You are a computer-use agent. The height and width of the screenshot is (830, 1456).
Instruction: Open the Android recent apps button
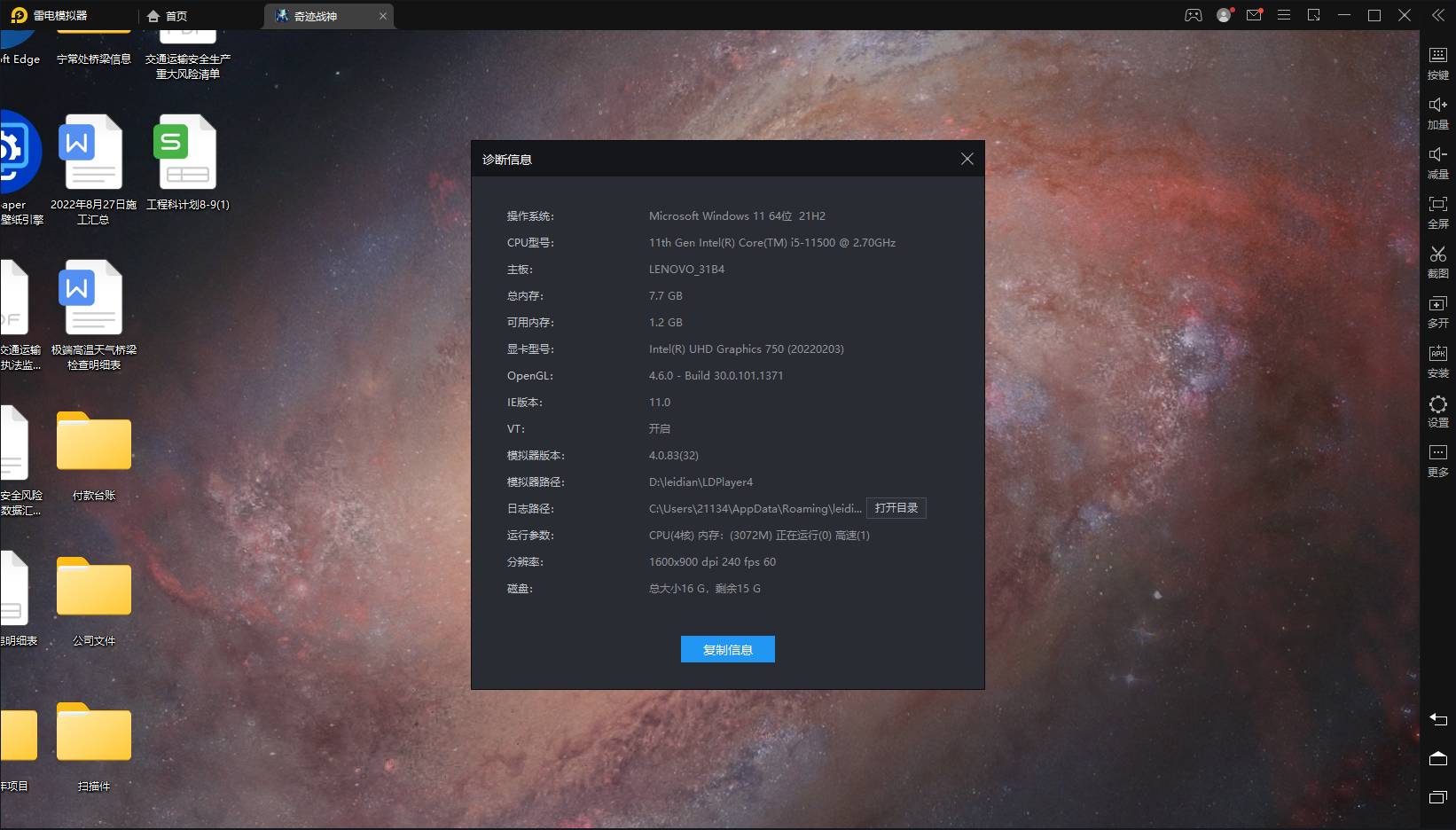tap(1437, 797)
